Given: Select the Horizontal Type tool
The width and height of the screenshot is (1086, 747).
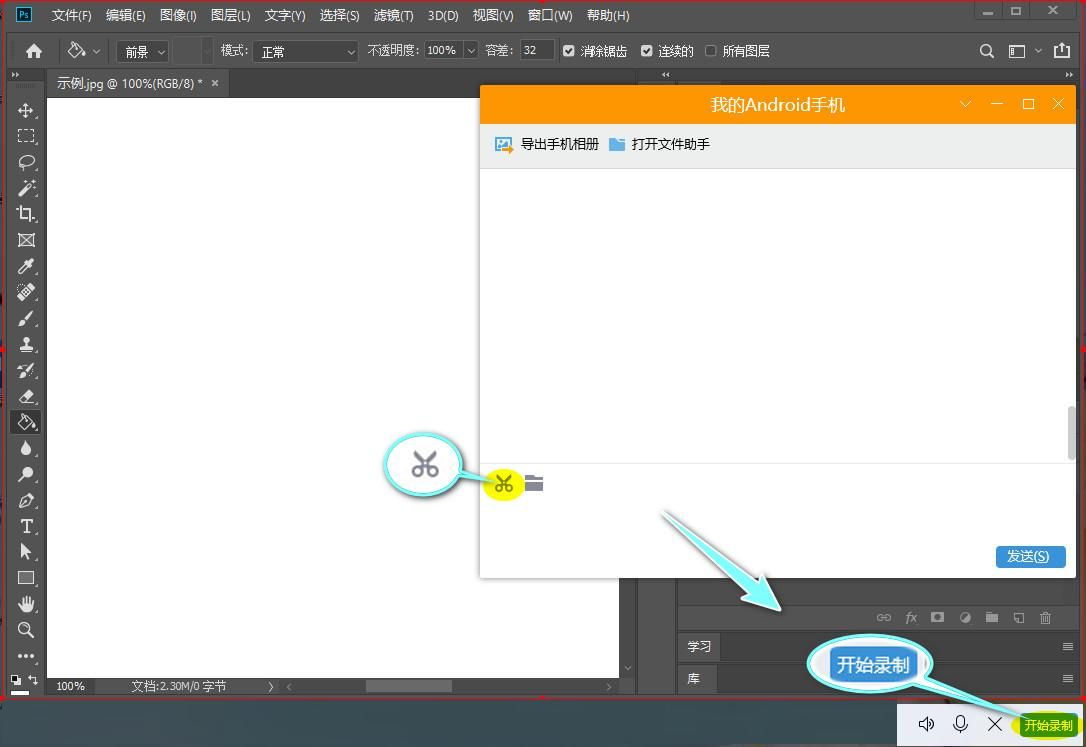Looking at the screenshot, I should click(26, 526).
